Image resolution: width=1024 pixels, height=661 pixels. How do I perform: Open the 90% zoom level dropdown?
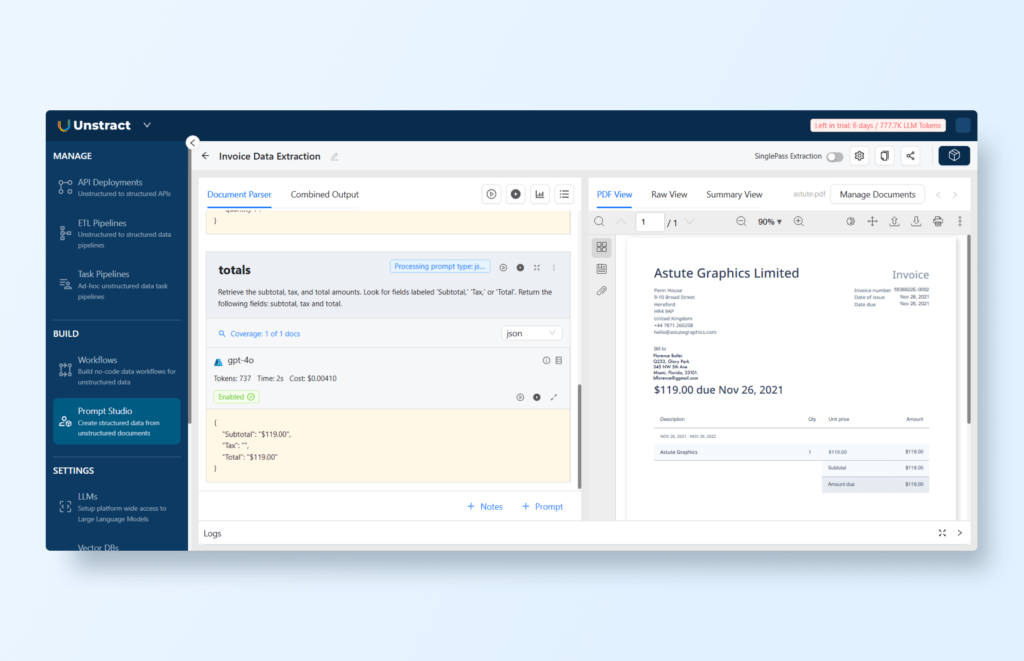770,221
